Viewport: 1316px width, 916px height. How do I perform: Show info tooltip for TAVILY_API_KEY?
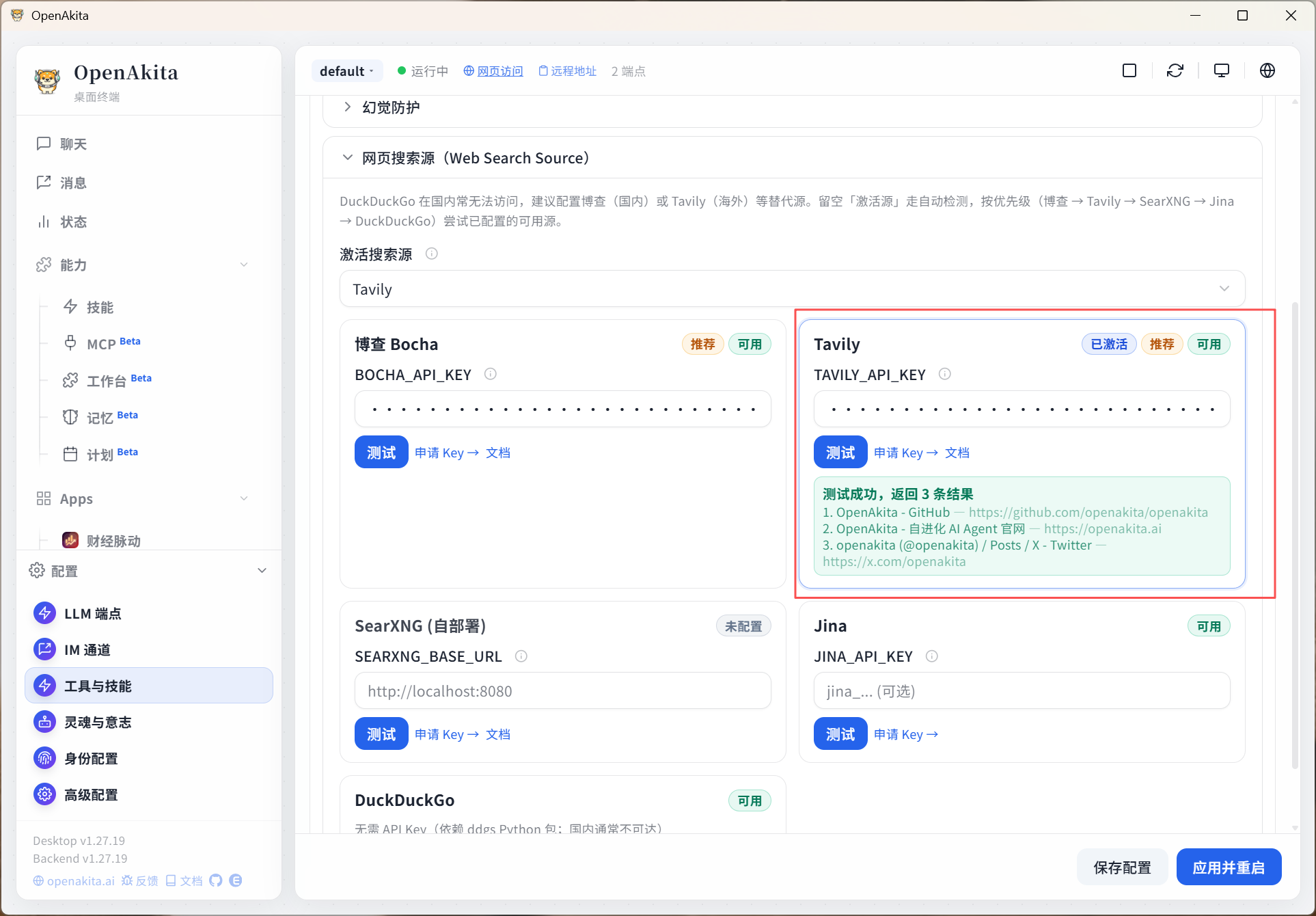(945, 374)
